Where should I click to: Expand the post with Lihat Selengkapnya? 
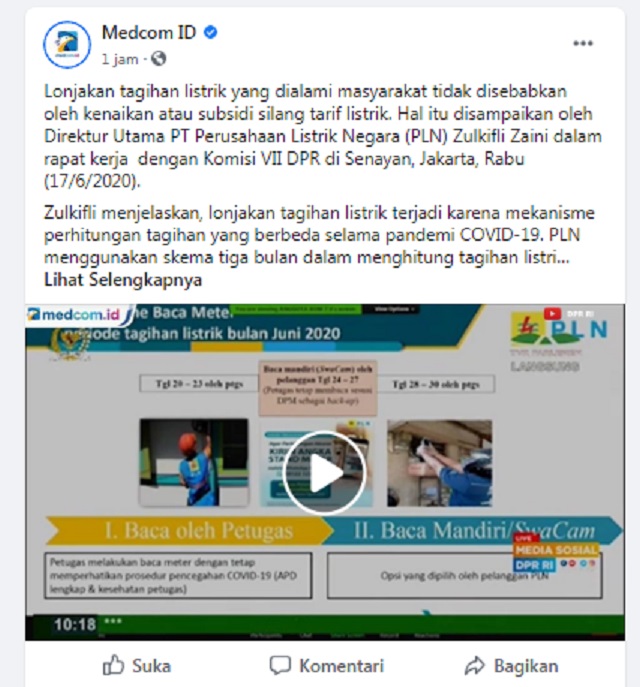[x=123, y=280]
